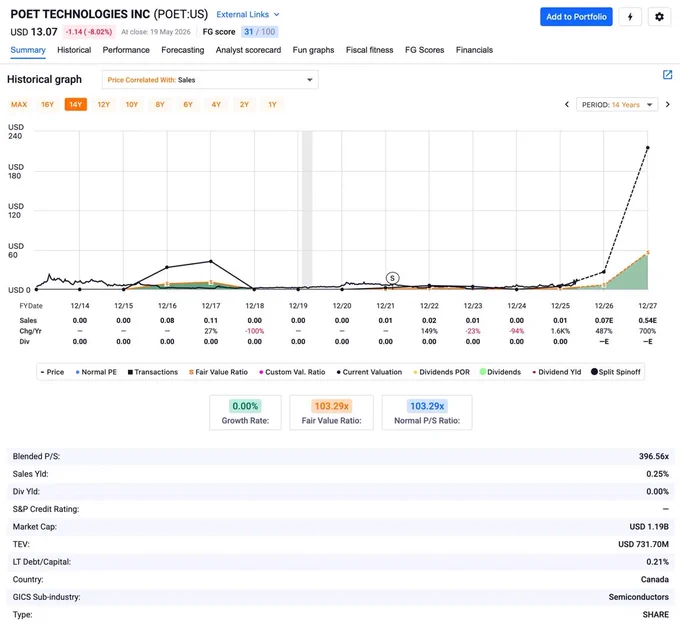
Task: Click the Add to Portfolio button
Action: click(x=576, y=17)
